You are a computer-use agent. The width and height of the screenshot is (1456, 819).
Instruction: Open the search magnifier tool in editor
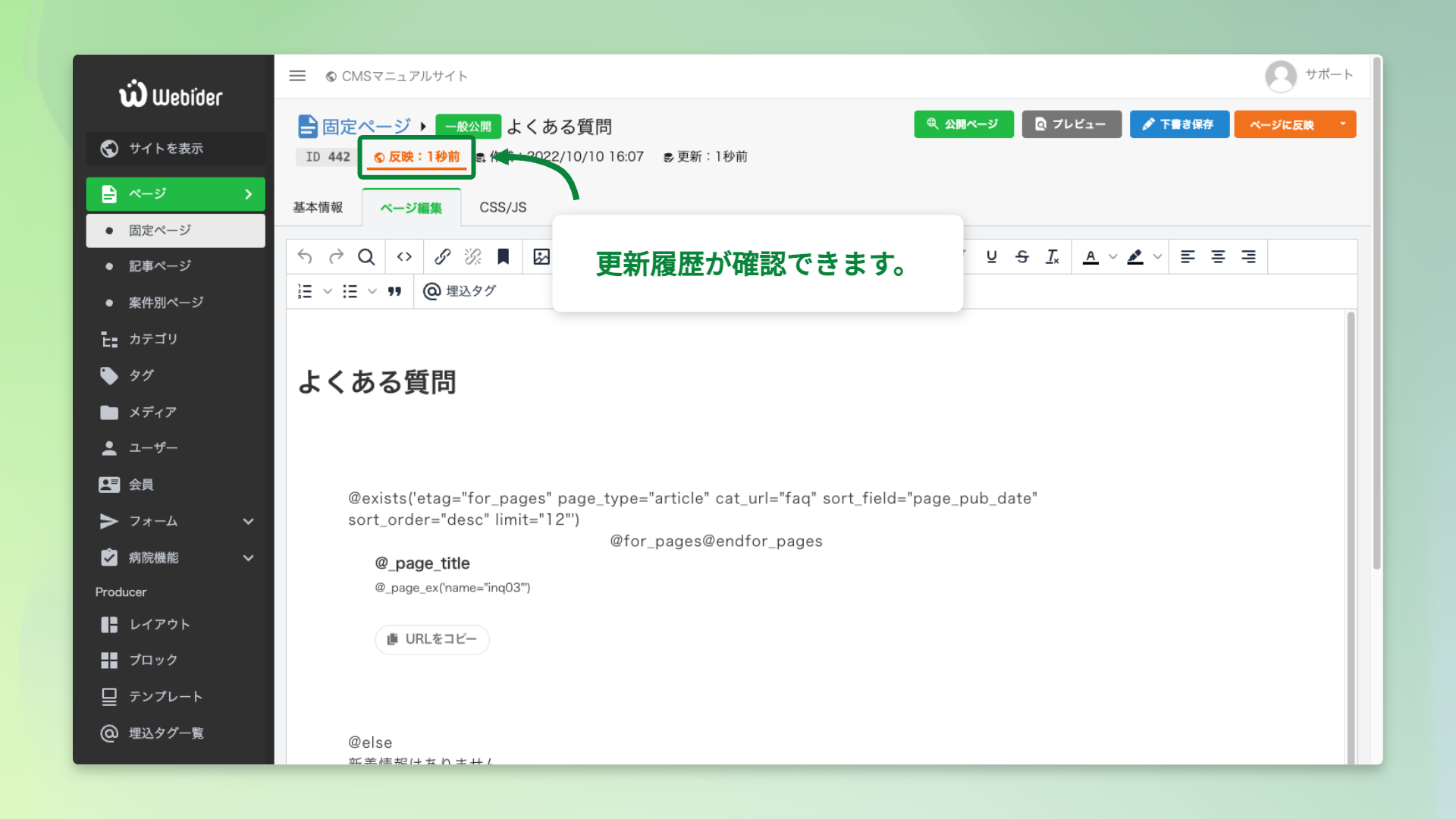pos(366,257)
